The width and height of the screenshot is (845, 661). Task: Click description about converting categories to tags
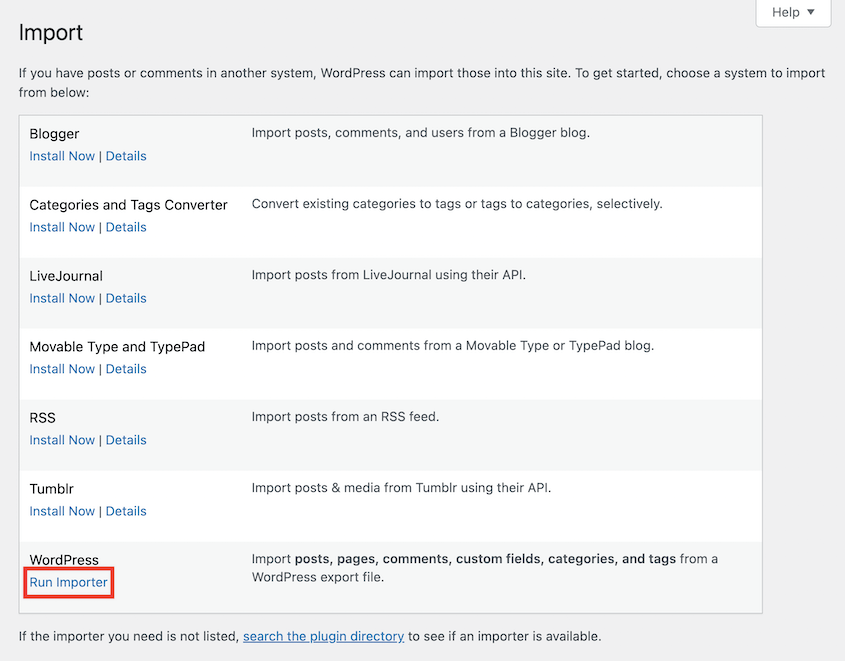pos(457,204)
